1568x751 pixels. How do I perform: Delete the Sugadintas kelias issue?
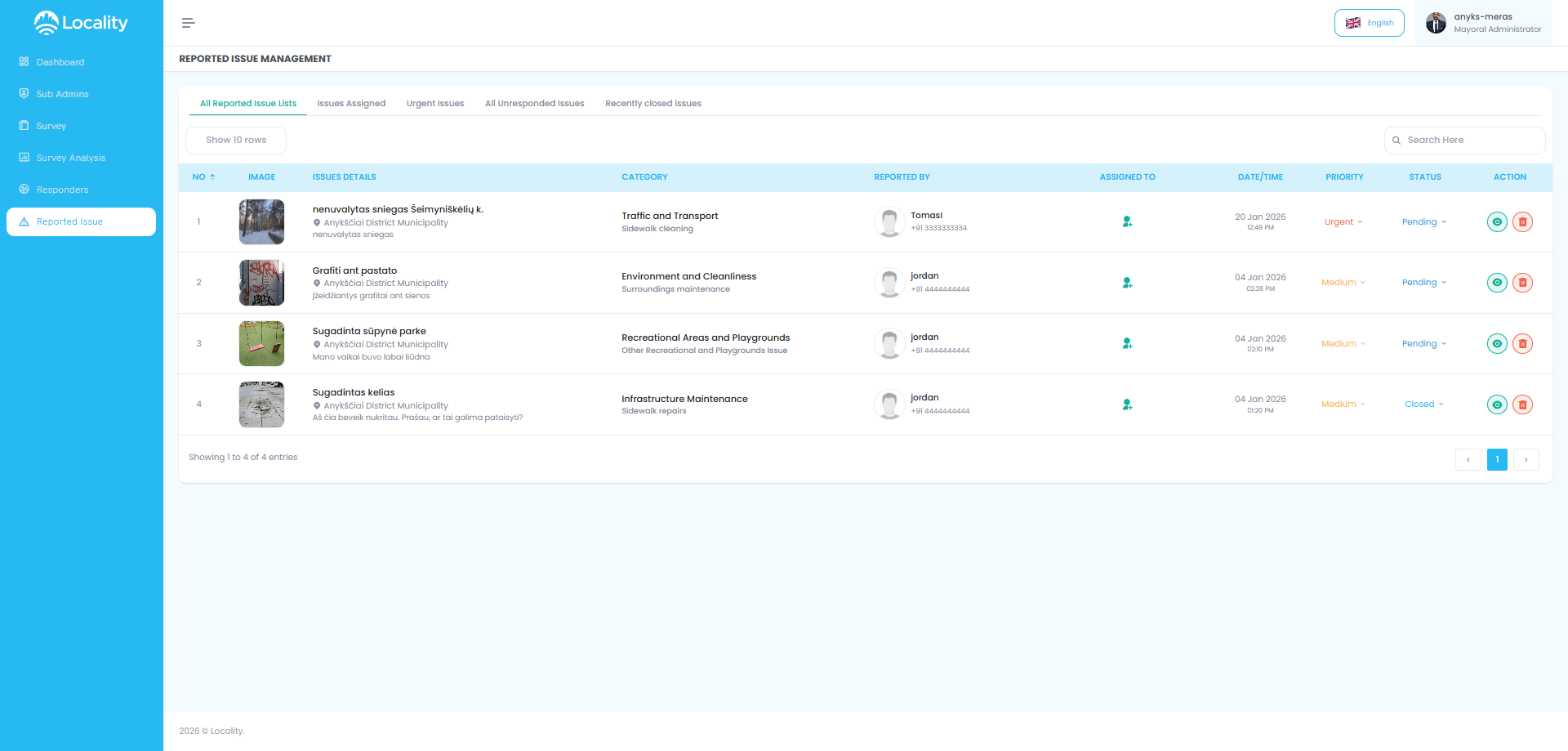pyautogui.click(x=1523, y=404)
